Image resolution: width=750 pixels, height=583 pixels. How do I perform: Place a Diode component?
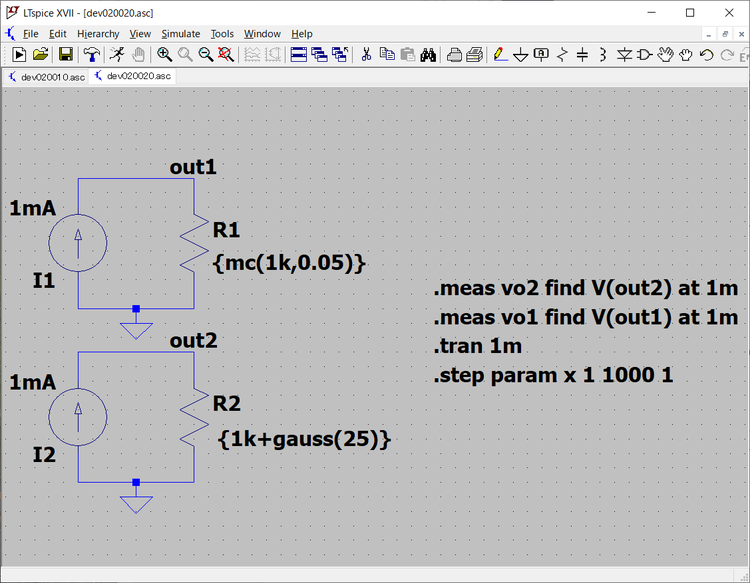[624, 55]
